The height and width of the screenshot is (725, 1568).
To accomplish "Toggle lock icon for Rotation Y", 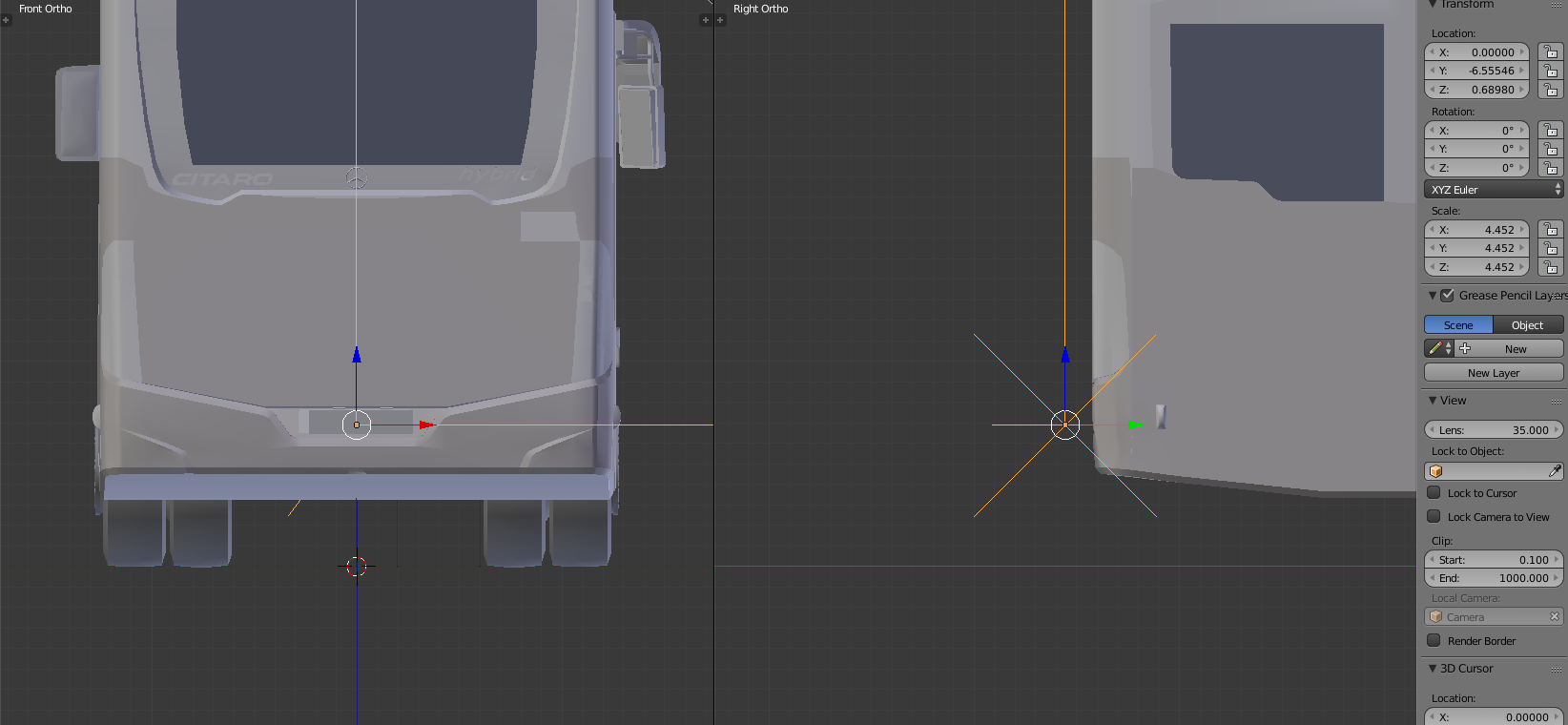I will pos(1551,149).
